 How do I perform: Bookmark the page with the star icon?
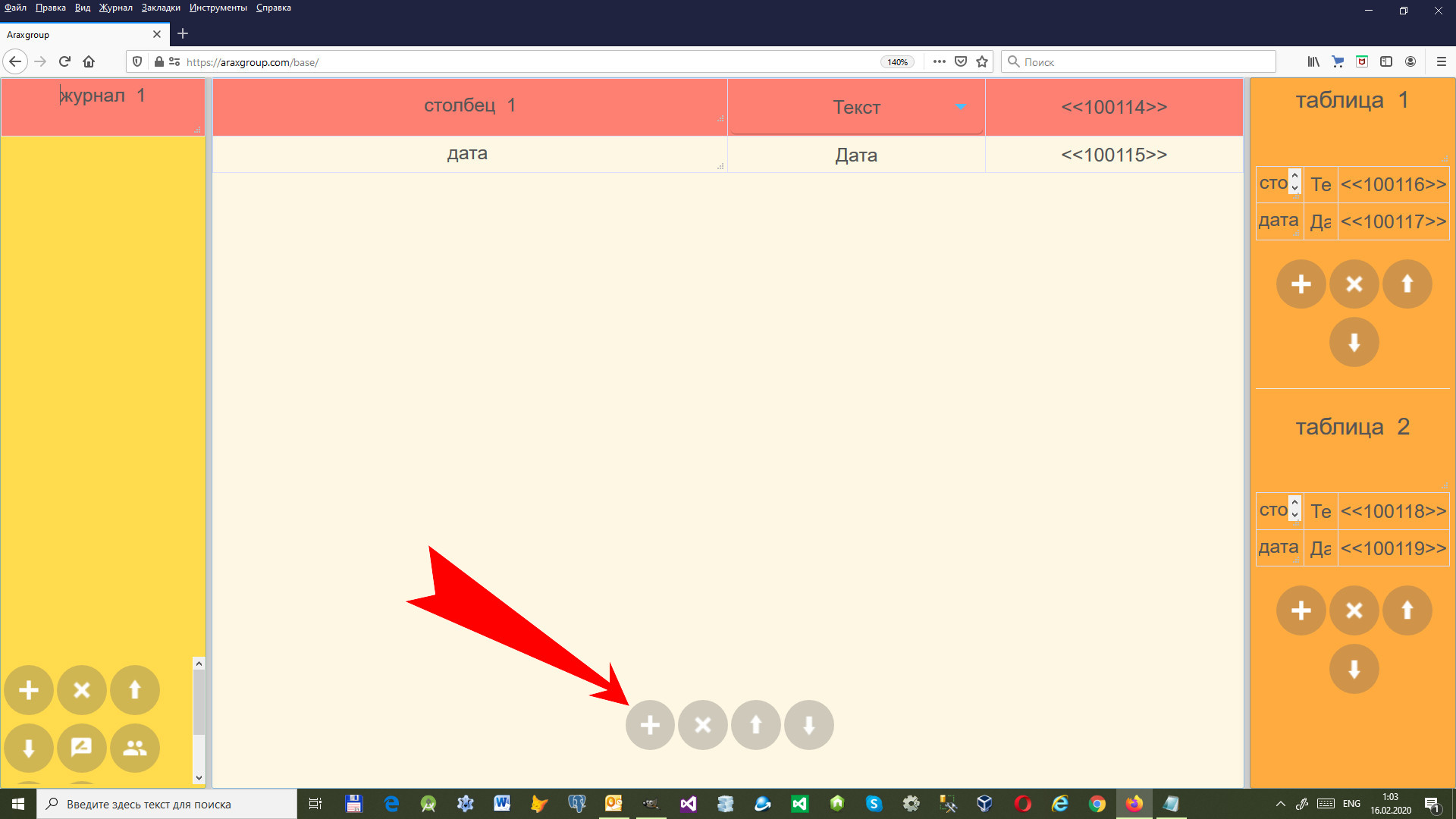(982, 61)
